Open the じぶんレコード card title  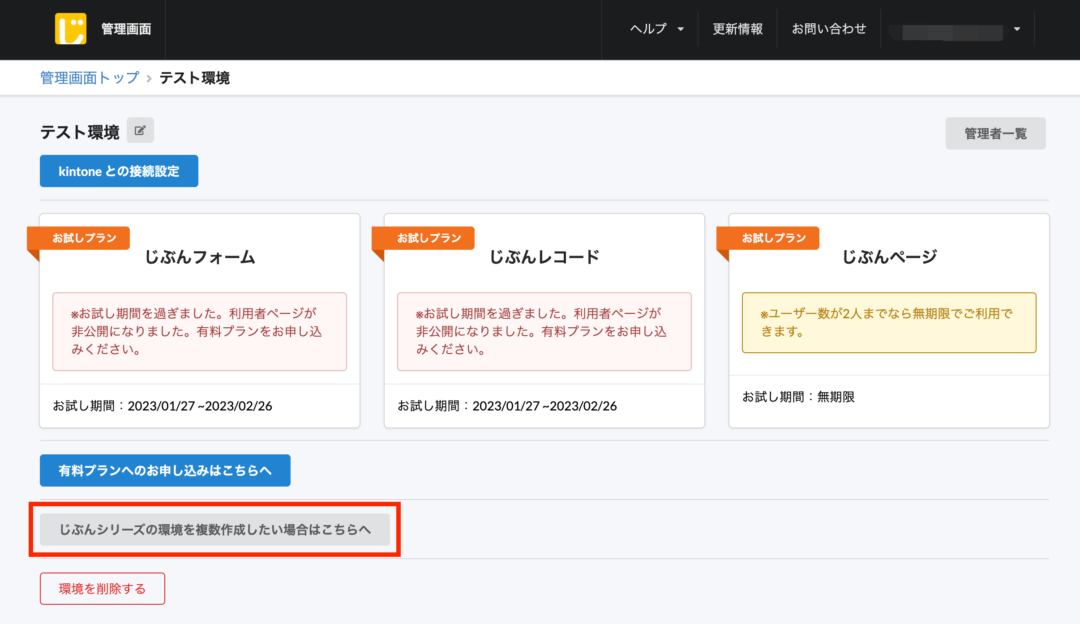[544, 257]
